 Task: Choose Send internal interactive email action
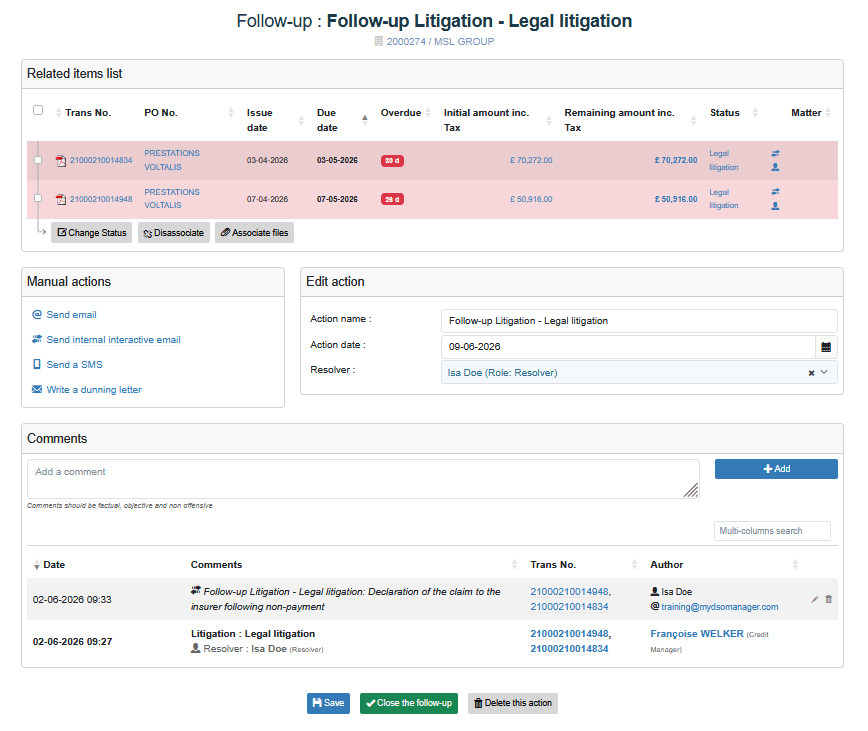click(113, 340)
